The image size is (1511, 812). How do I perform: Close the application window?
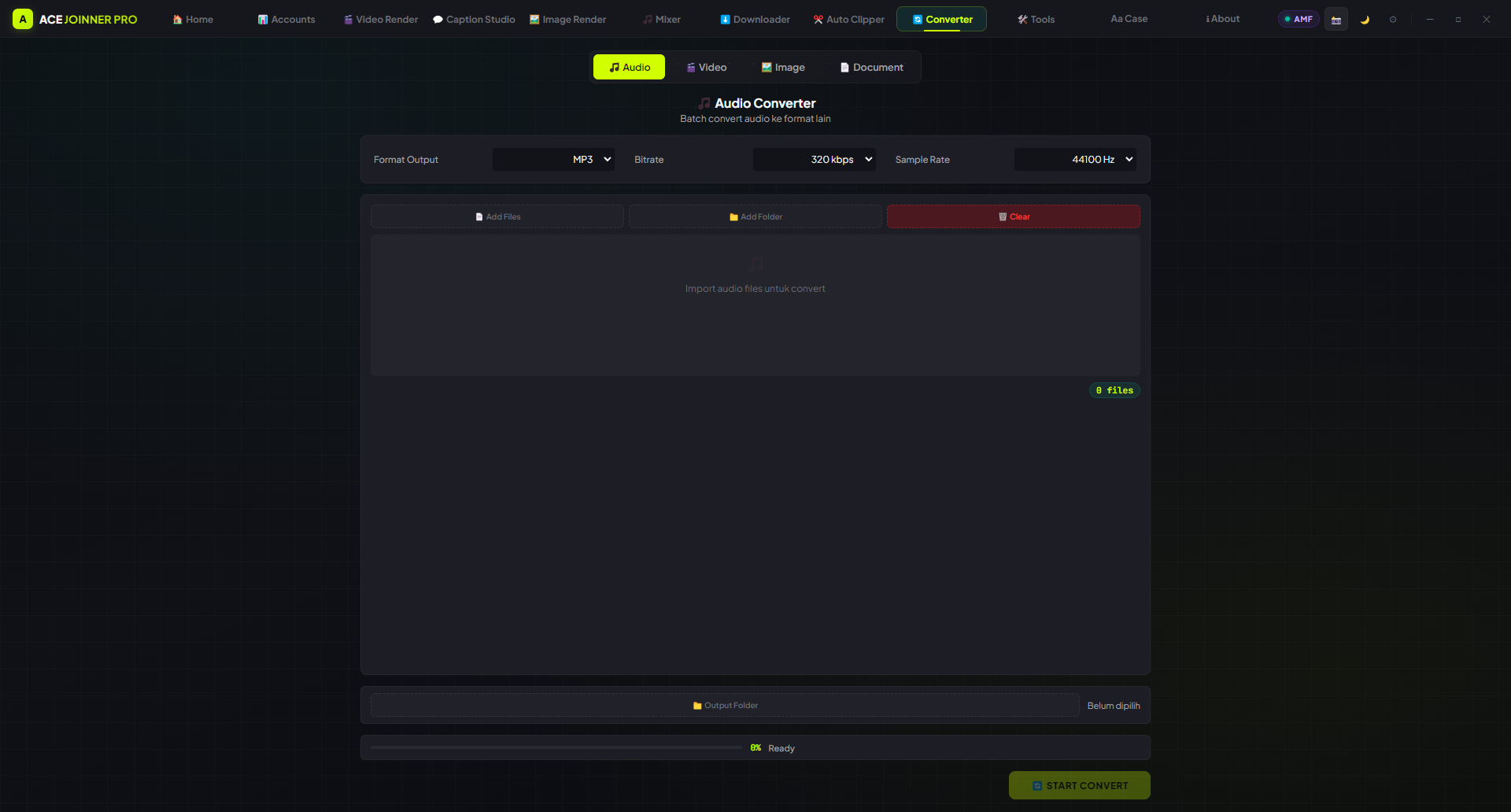[1487, 19]
